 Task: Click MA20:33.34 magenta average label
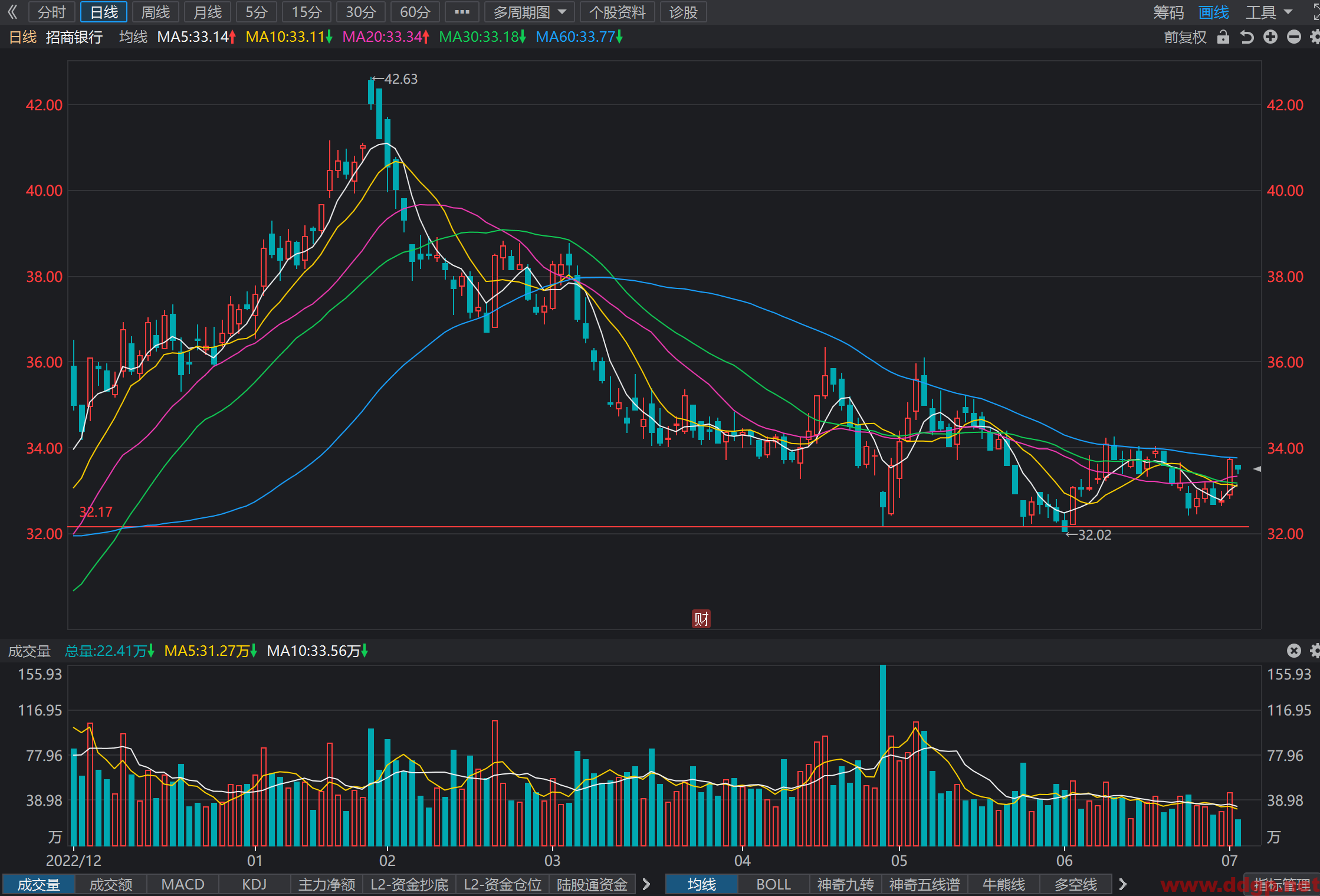tap(386, 37)
